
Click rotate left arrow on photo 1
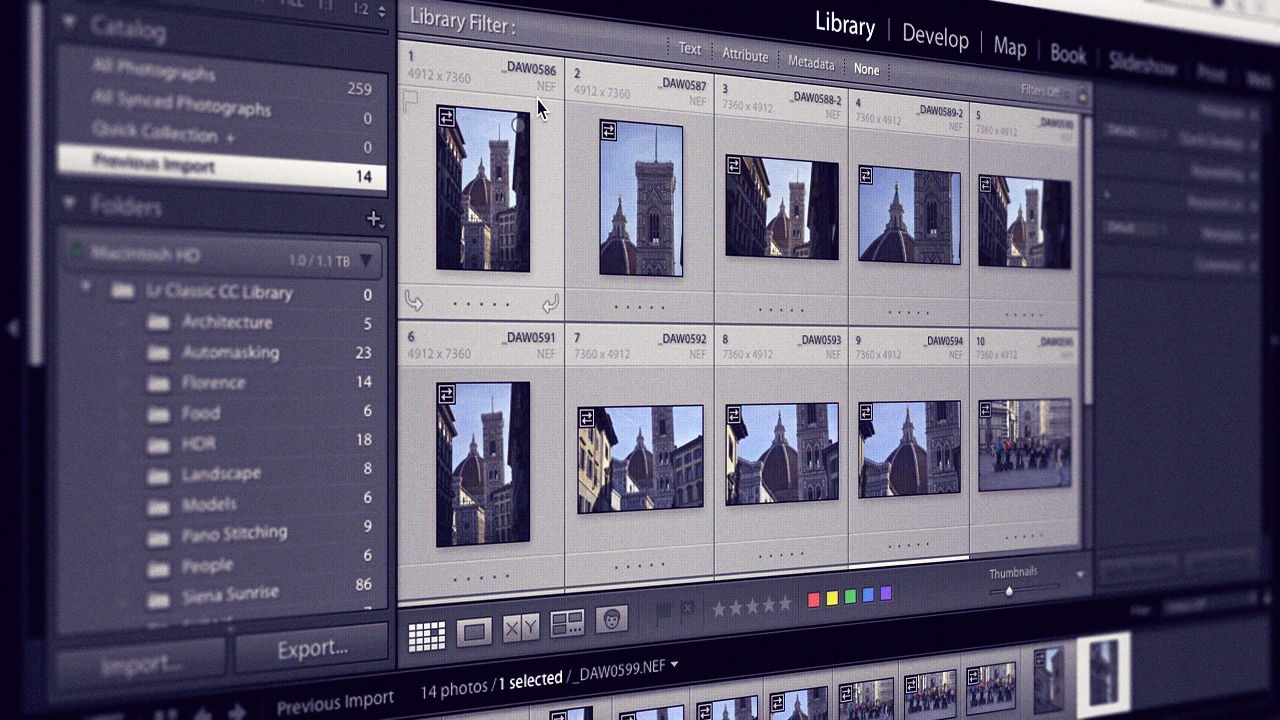coord(413,299)
